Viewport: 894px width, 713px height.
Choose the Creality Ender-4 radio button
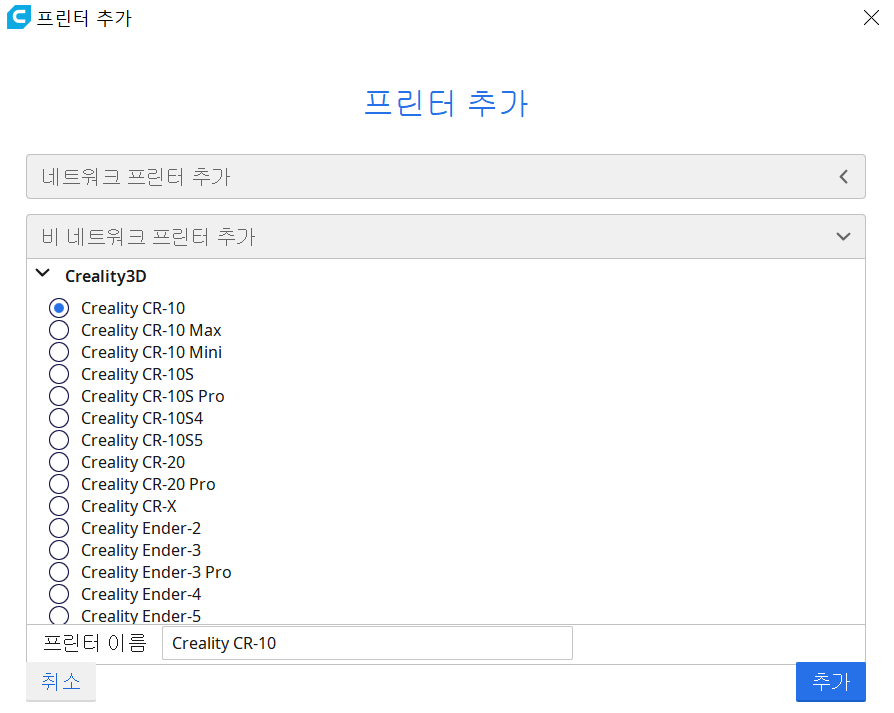(x=59, y=594)
